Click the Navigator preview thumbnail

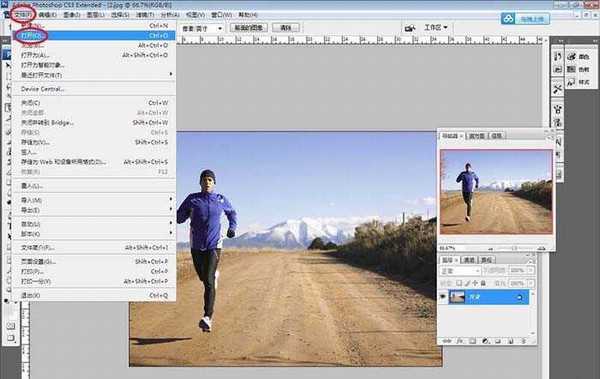496,191
